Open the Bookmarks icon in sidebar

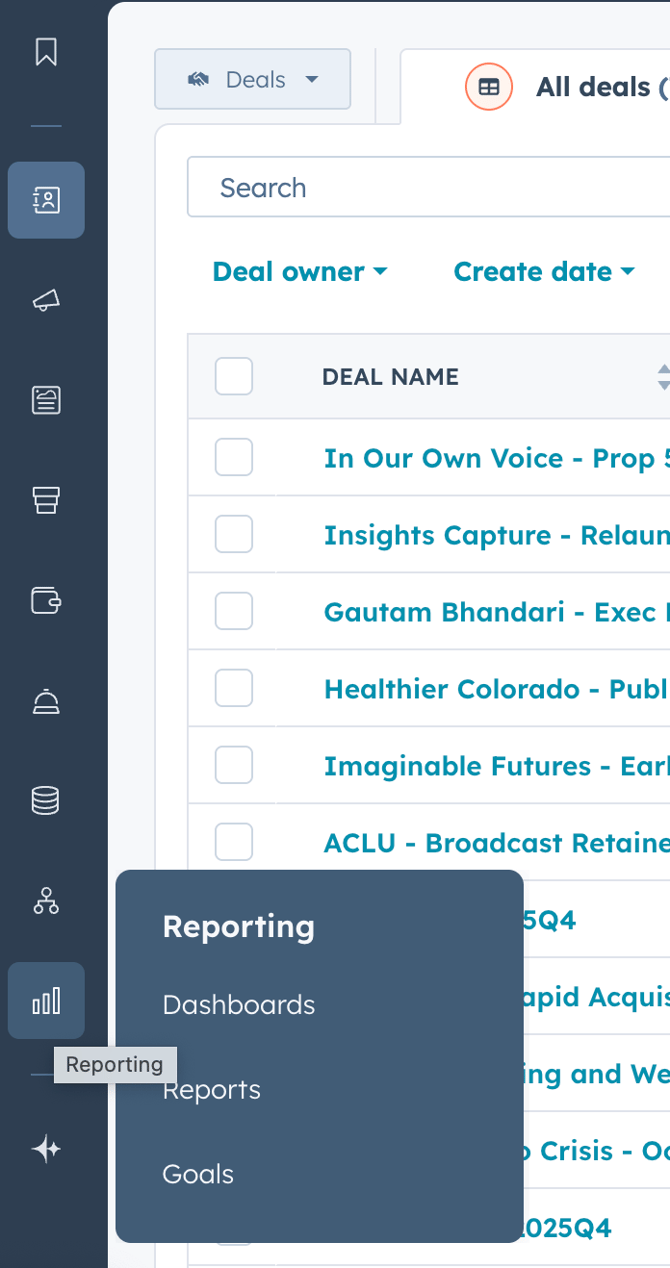46,52
